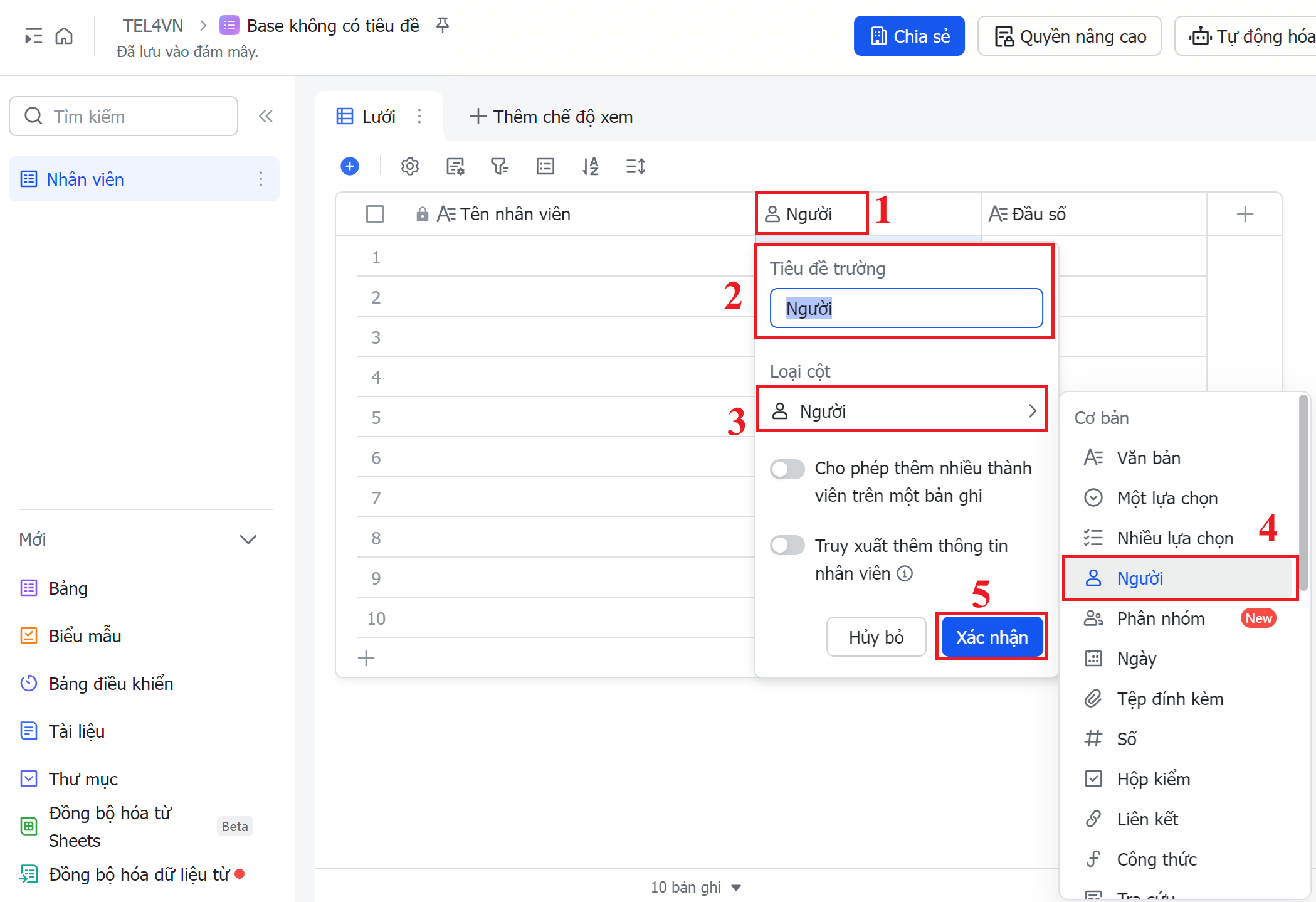Click the Hủy bỏ button

tap(876, 637)
